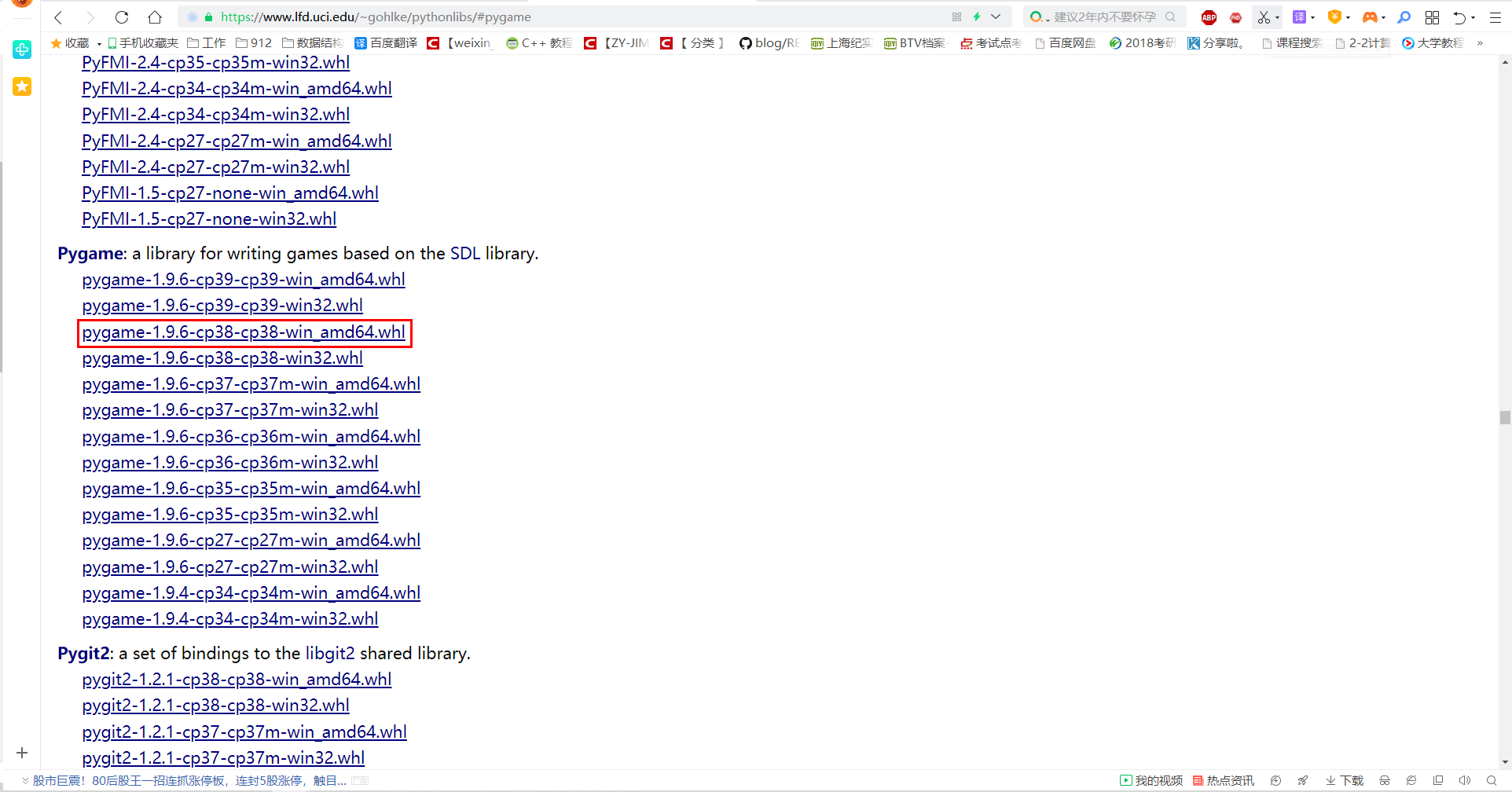Open the red ad blocker extension icon
Viewport: 1512px width, 792px height.
click(x=1235, y=17)
